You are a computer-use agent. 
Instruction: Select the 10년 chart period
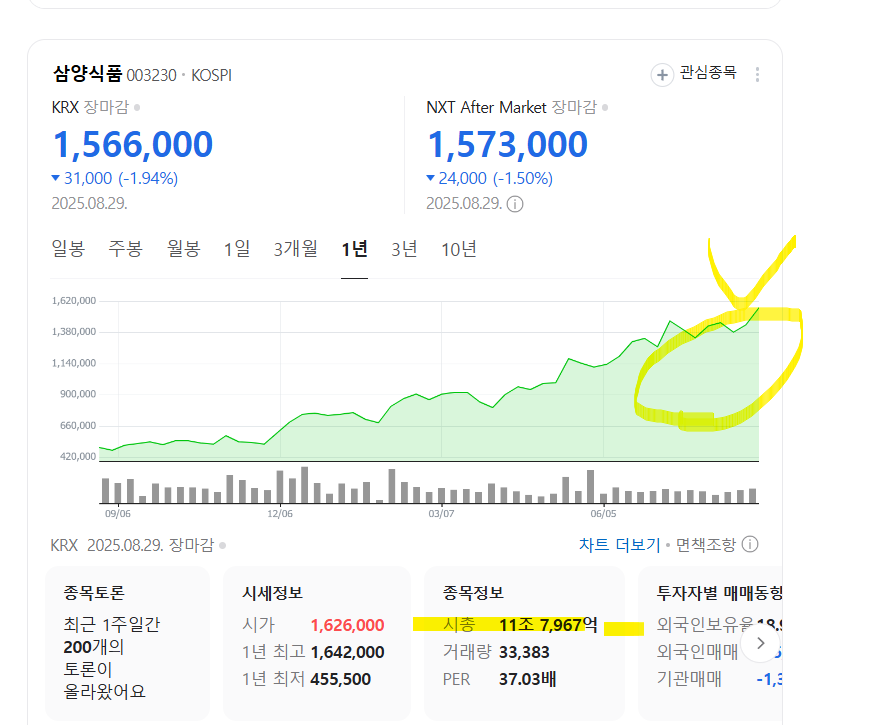[x=459, y=249]
